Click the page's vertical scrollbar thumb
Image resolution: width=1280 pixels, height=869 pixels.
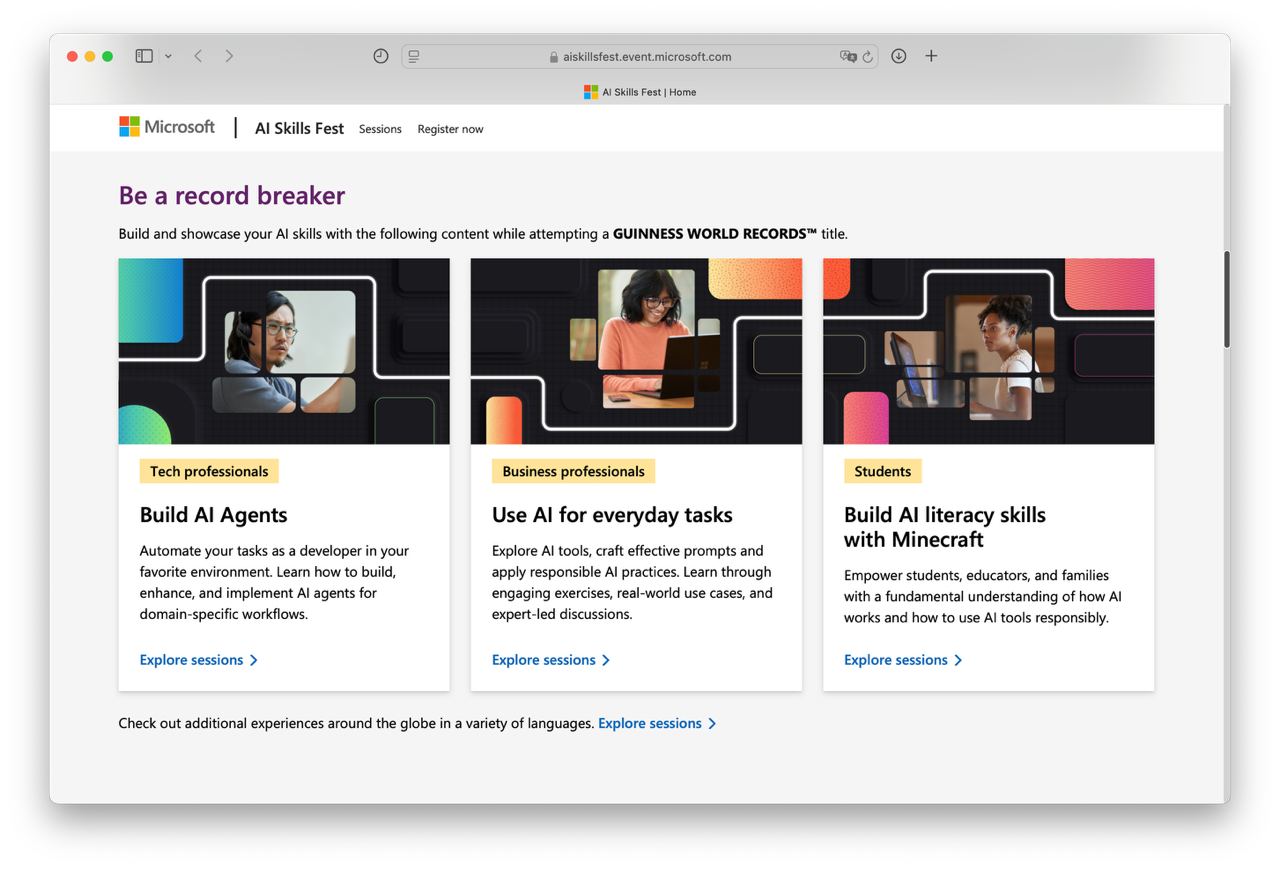(x=1227, y=299)
